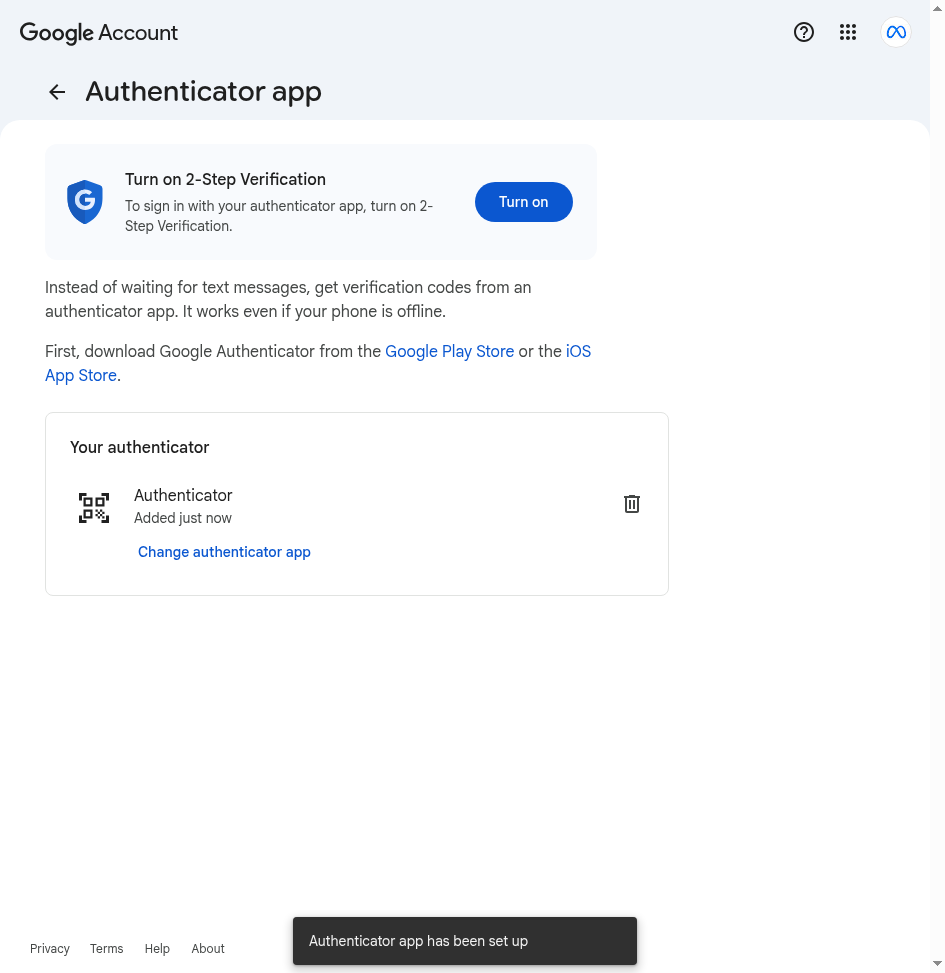
Task: Click Change authenticator app
Action: point(224,552)
